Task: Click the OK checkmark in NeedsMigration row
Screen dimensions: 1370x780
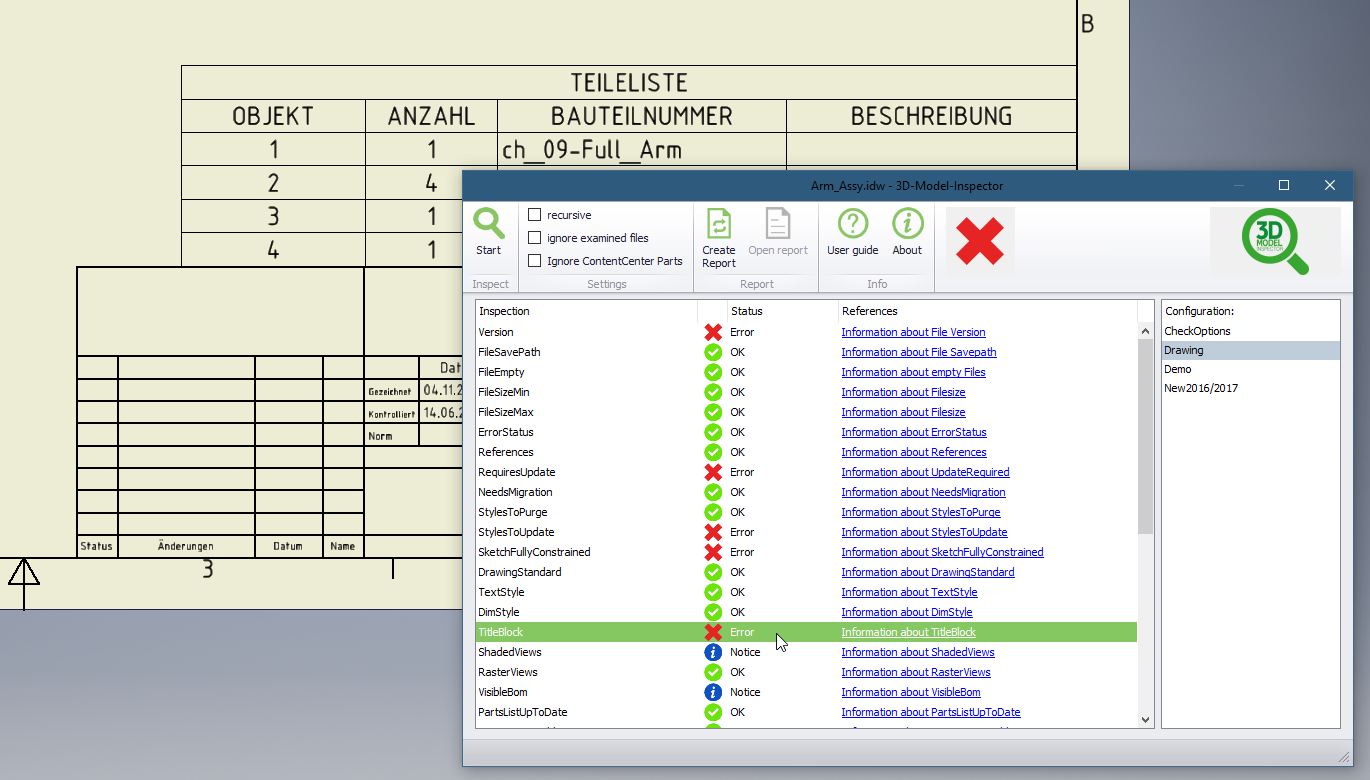Action: [713, 492]
